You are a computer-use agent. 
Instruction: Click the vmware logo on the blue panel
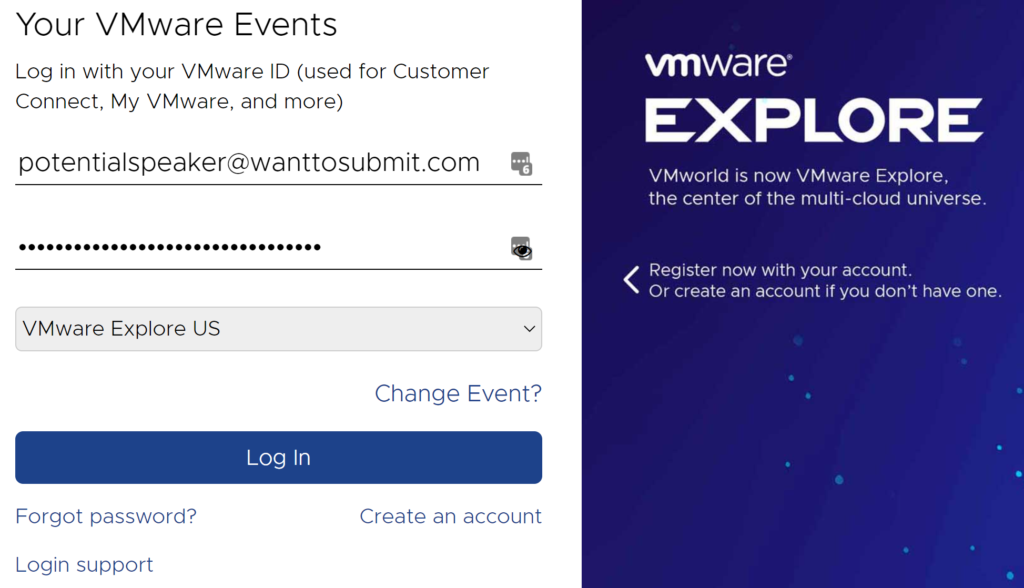(718, 65)
